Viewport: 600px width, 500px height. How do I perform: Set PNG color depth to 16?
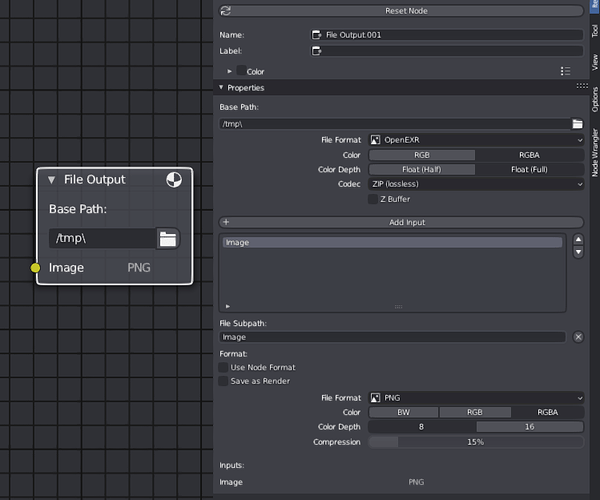(530, 427)
